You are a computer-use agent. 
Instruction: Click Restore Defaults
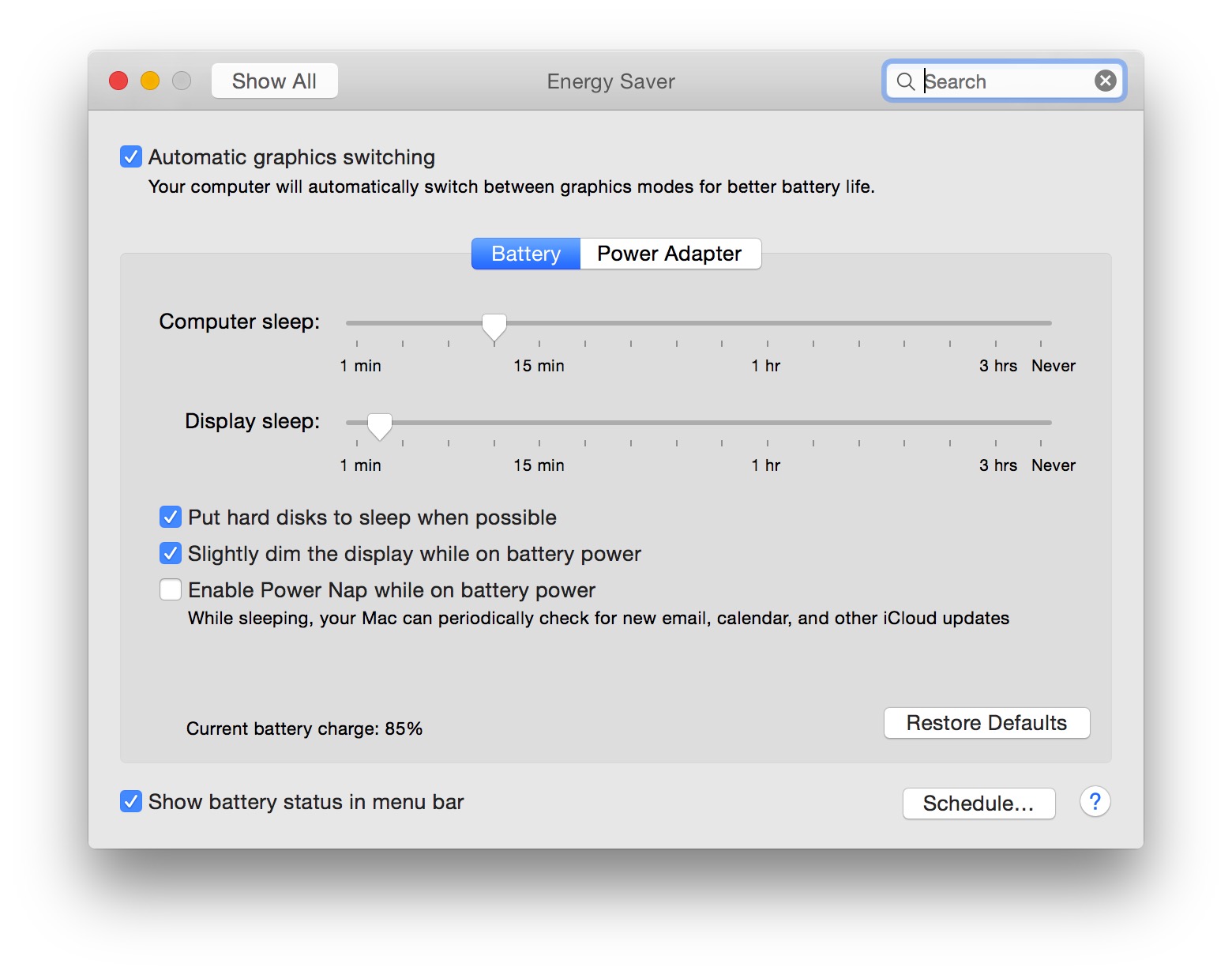pyautogui.click(x=986, y=723)
